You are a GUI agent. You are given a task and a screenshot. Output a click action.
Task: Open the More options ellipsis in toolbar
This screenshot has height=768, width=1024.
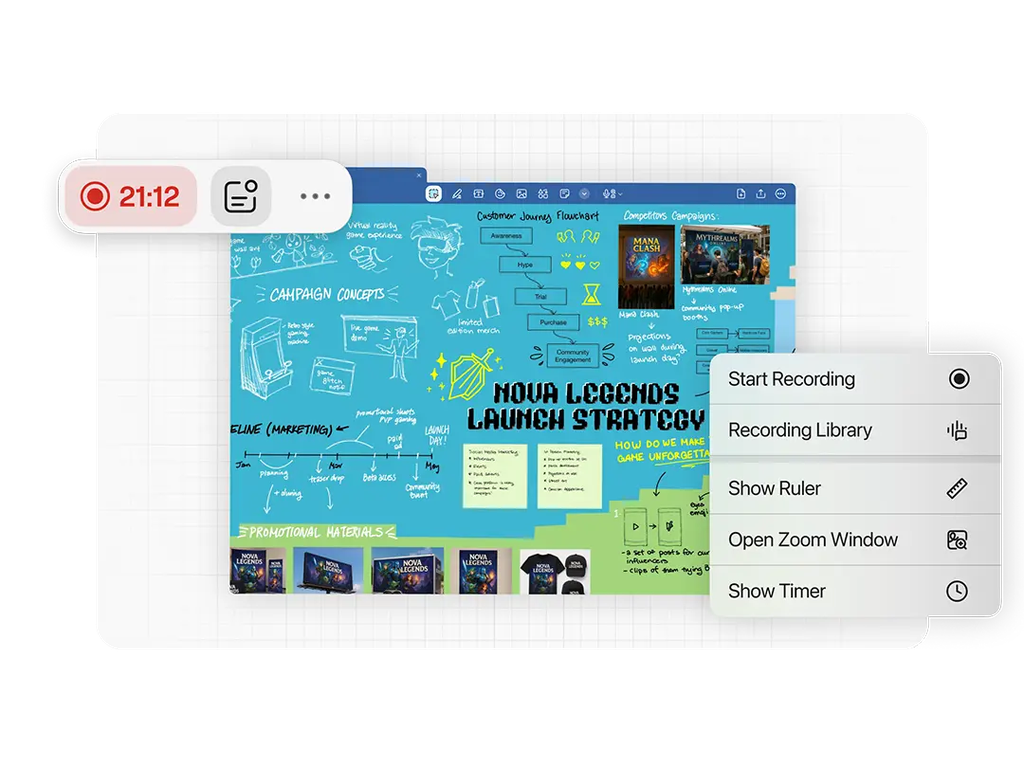pos(780,193)
